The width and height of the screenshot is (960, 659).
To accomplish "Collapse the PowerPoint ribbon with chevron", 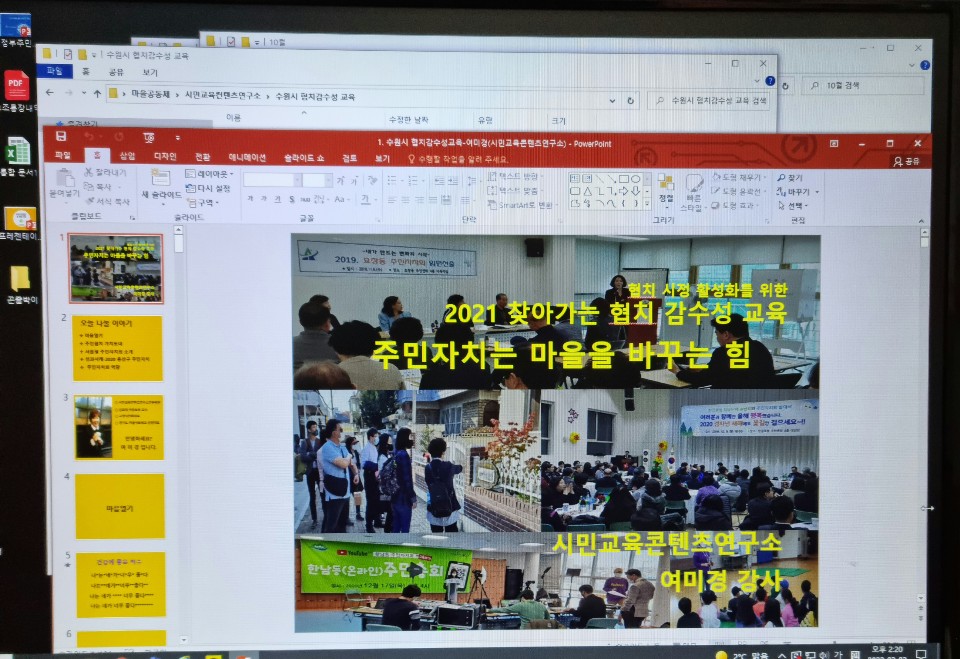I will point(921,221).
